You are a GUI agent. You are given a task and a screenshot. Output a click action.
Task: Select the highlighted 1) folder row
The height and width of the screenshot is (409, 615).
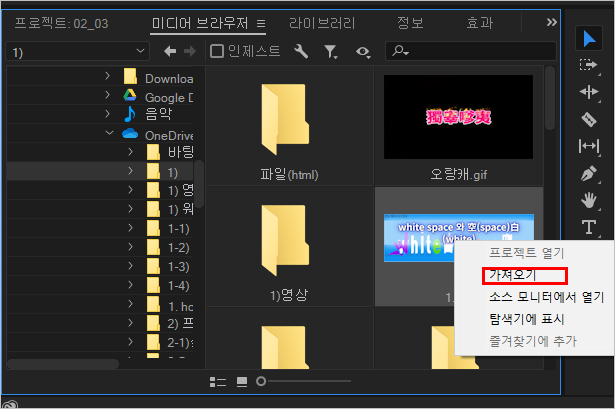(x=100, y=171)
